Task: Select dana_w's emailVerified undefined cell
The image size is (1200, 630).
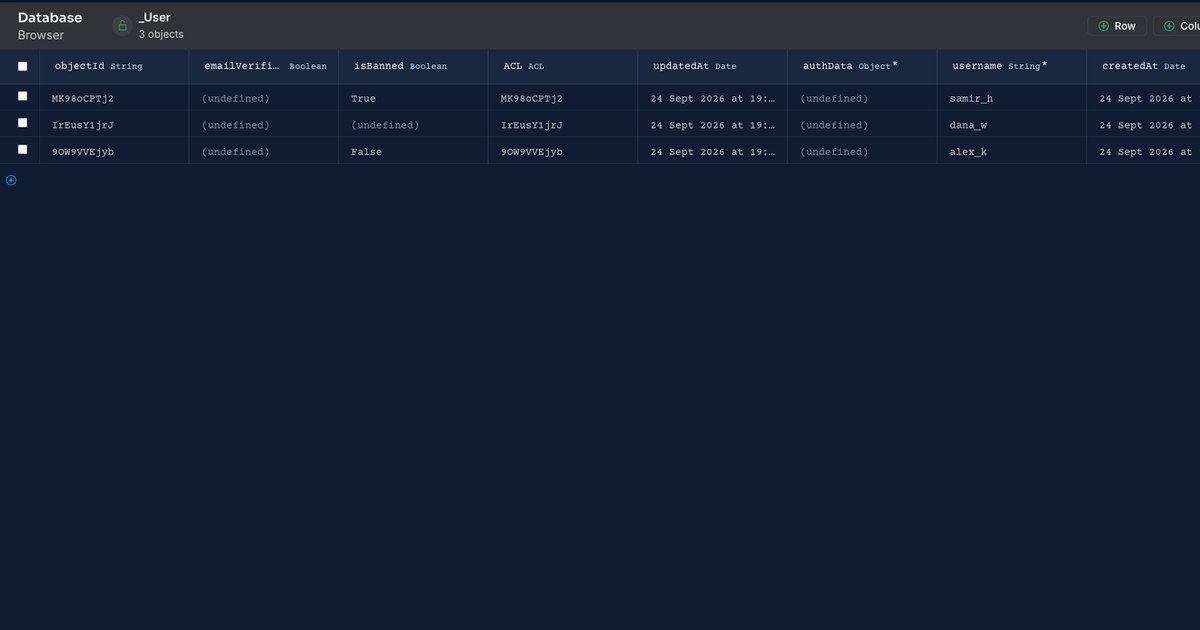Action: click(264, 125)
